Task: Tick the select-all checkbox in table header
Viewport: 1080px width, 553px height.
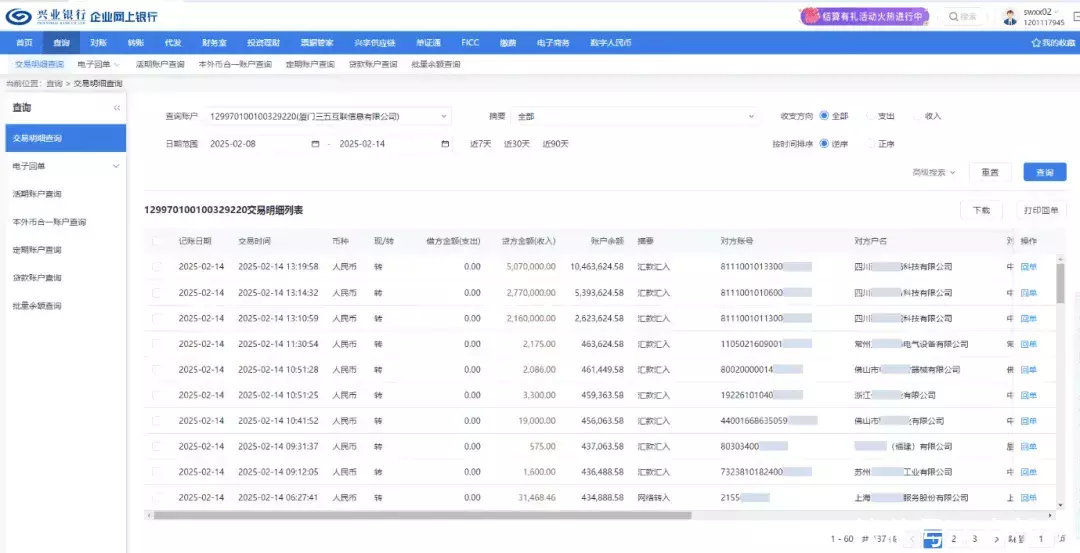Action: [x=157, y=241]
